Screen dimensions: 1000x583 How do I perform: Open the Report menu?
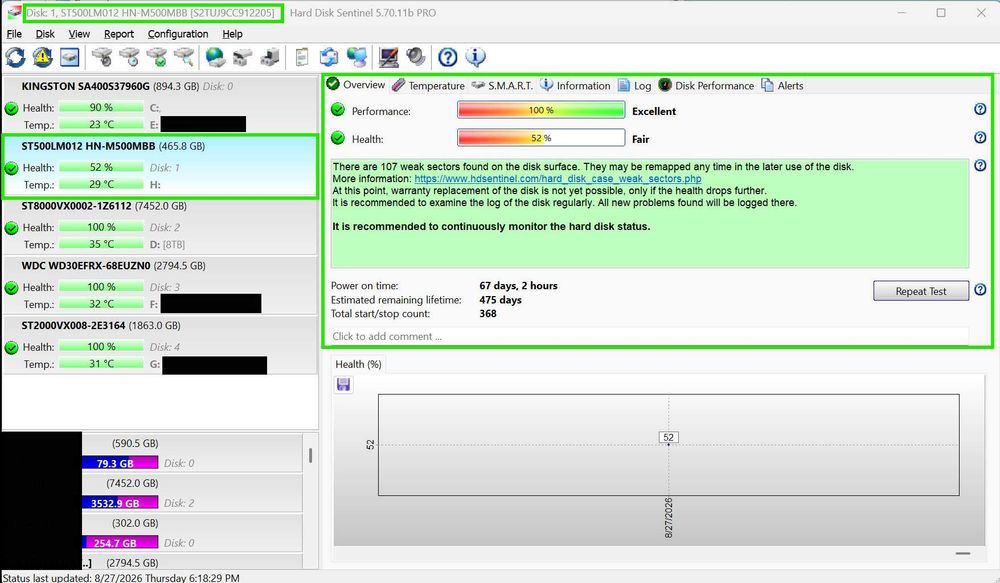coord(119,34)
